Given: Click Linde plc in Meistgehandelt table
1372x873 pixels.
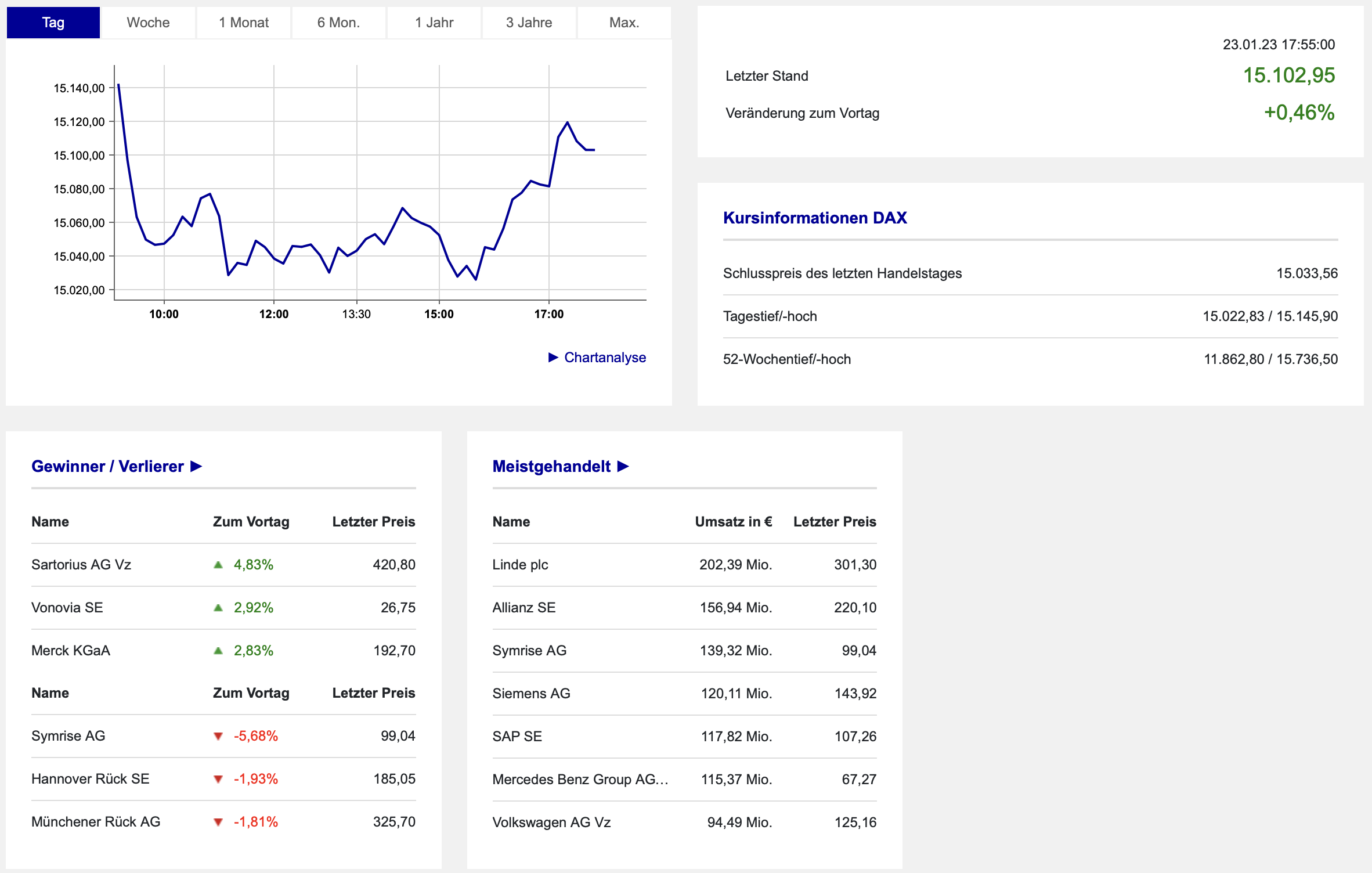Looking at the screenshot, I should click(520, 565).
